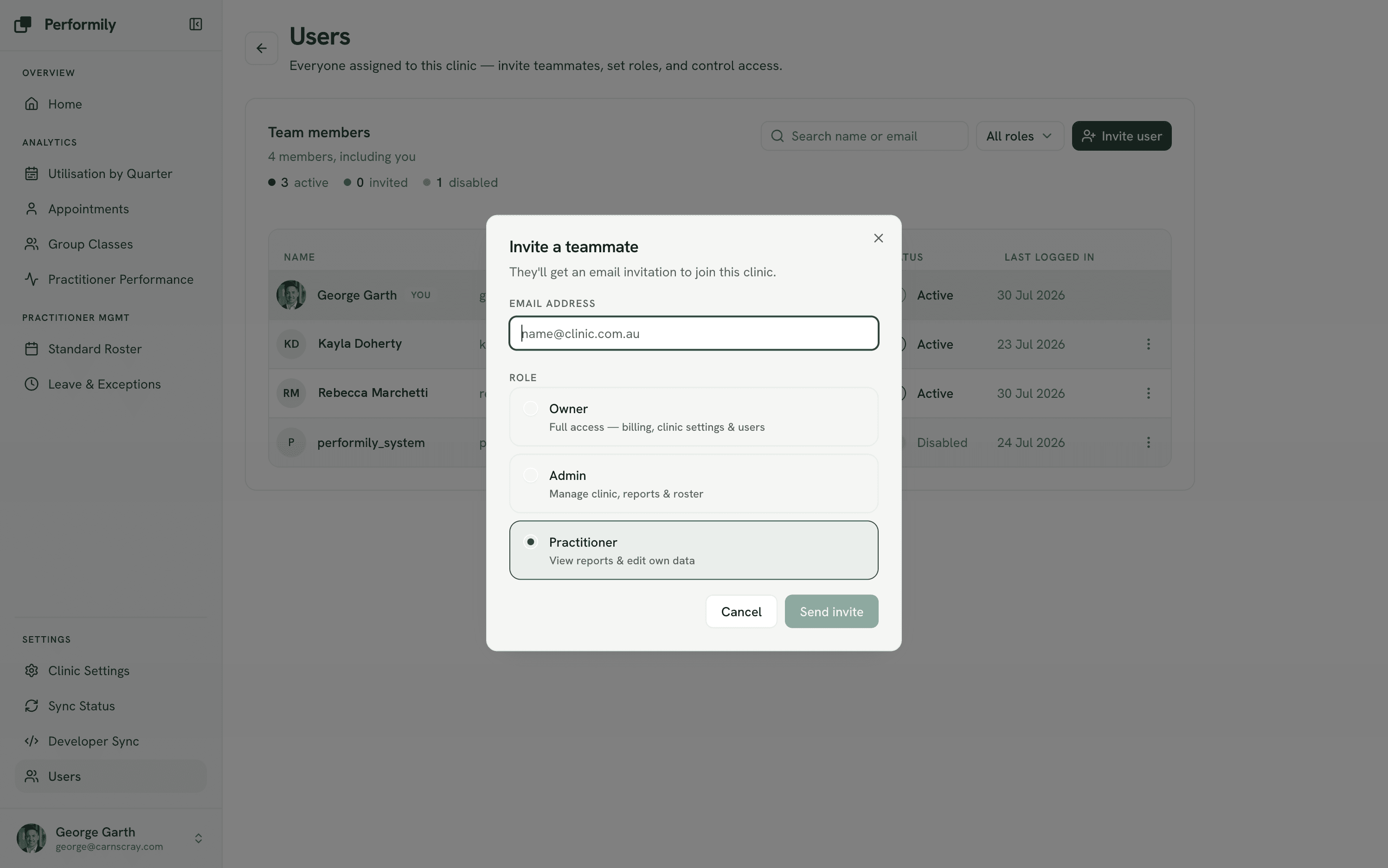Click the RM avatar badge
Screen dimensions: 1388x868
click(291, 393)
